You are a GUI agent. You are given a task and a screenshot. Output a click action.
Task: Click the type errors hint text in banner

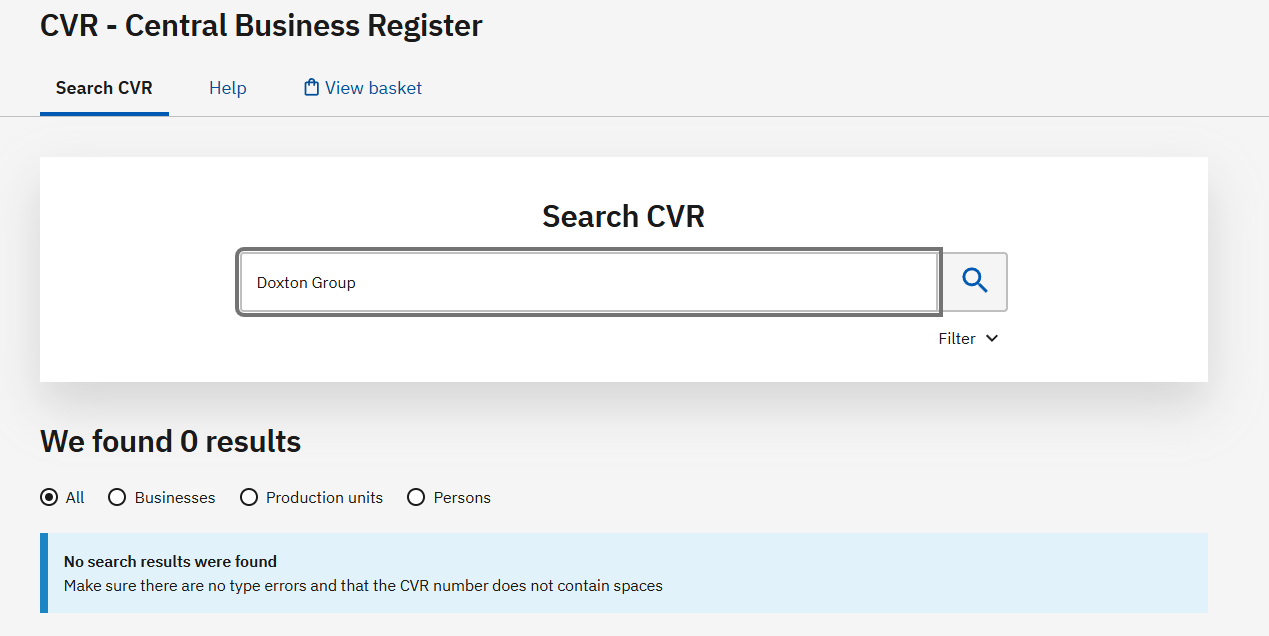pyautogui.click(x=363, y=585)
